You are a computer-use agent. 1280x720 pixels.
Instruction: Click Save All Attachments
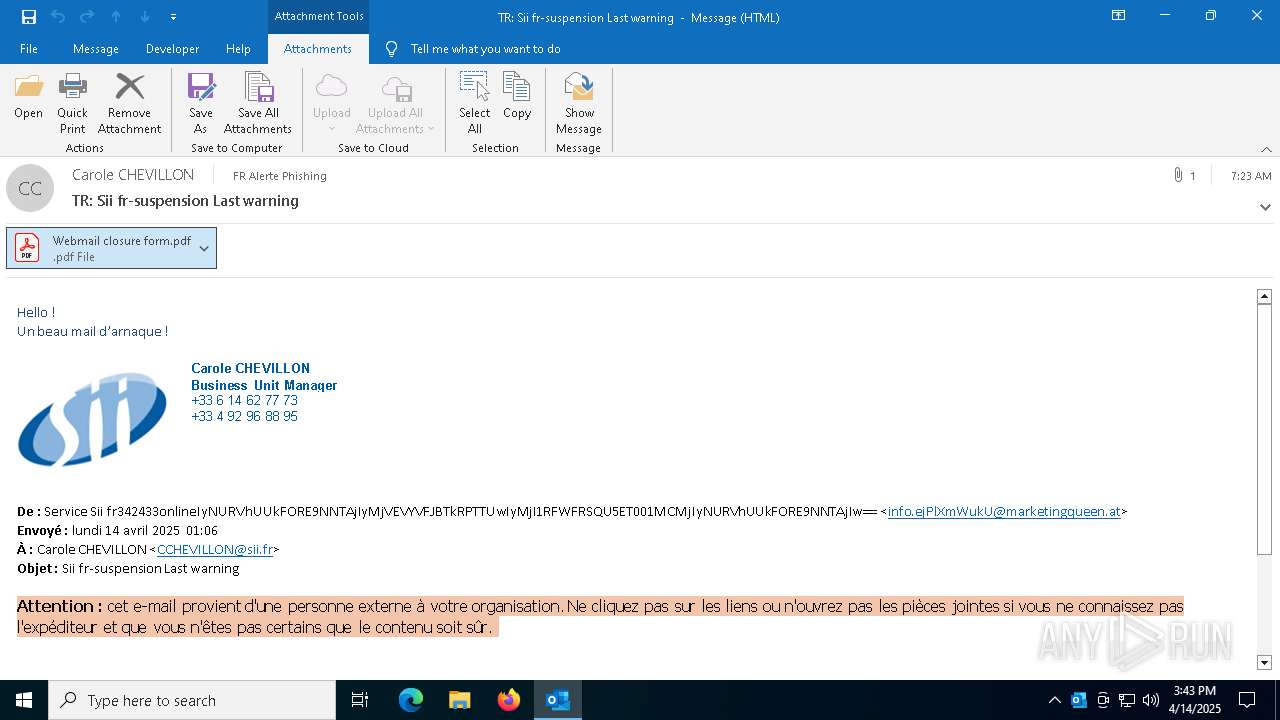(x=258, y=104)
